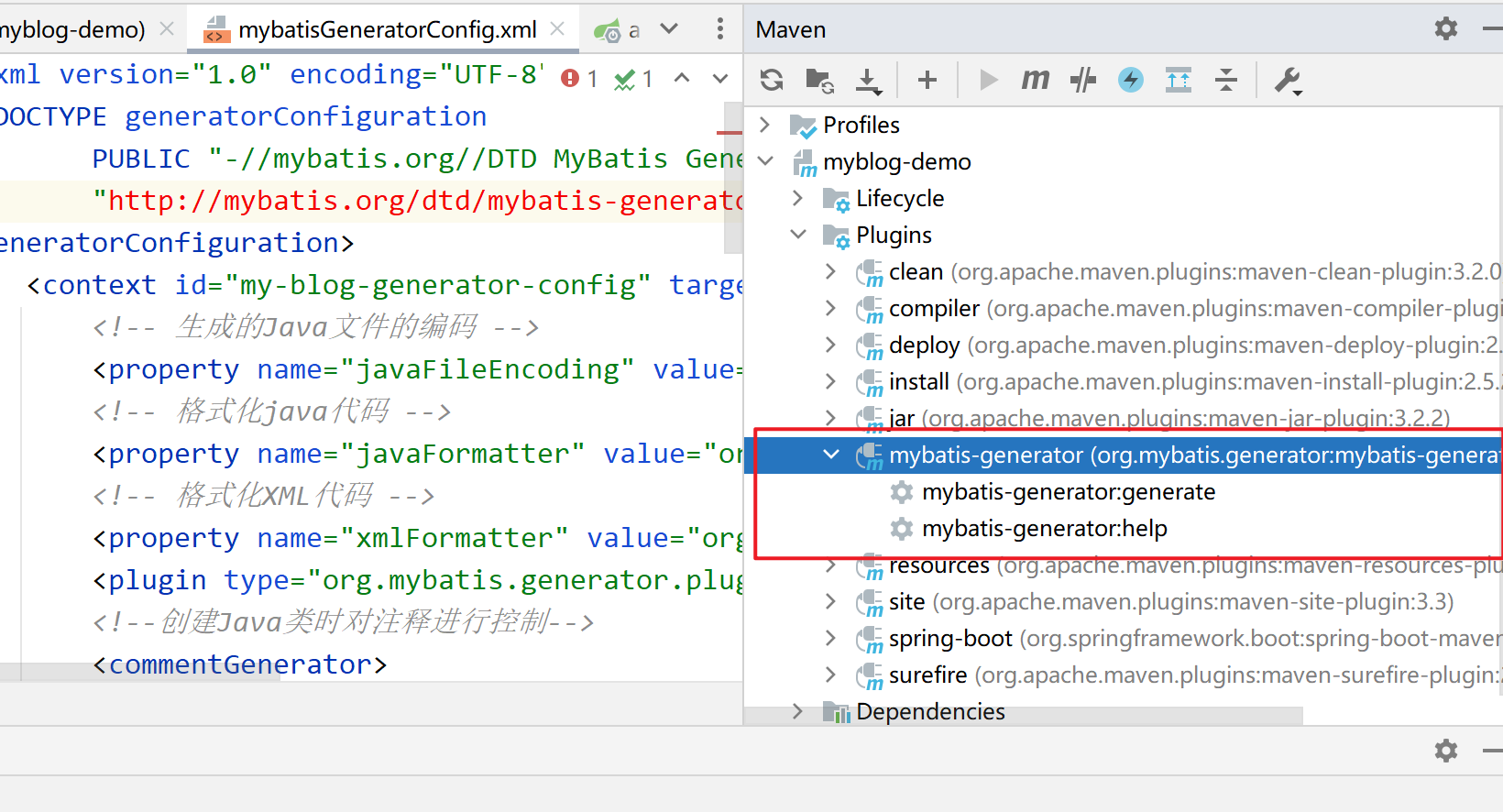Collapse all nodes in Maven tree
The image size is (1503, 812).
(1226, 81)
